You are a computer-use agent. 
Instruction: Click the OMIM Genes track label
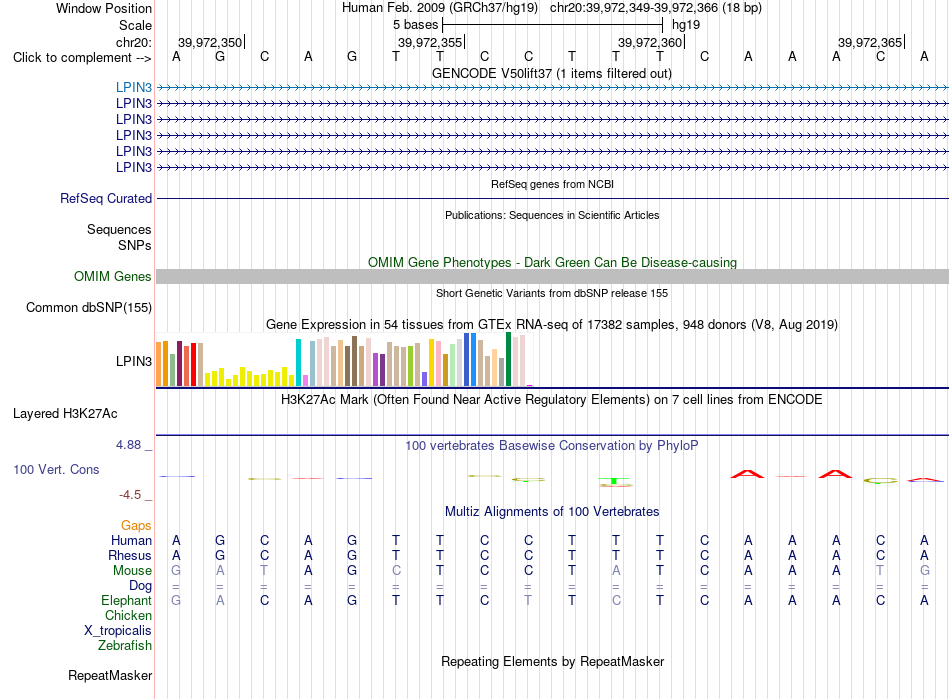point(112,277)
